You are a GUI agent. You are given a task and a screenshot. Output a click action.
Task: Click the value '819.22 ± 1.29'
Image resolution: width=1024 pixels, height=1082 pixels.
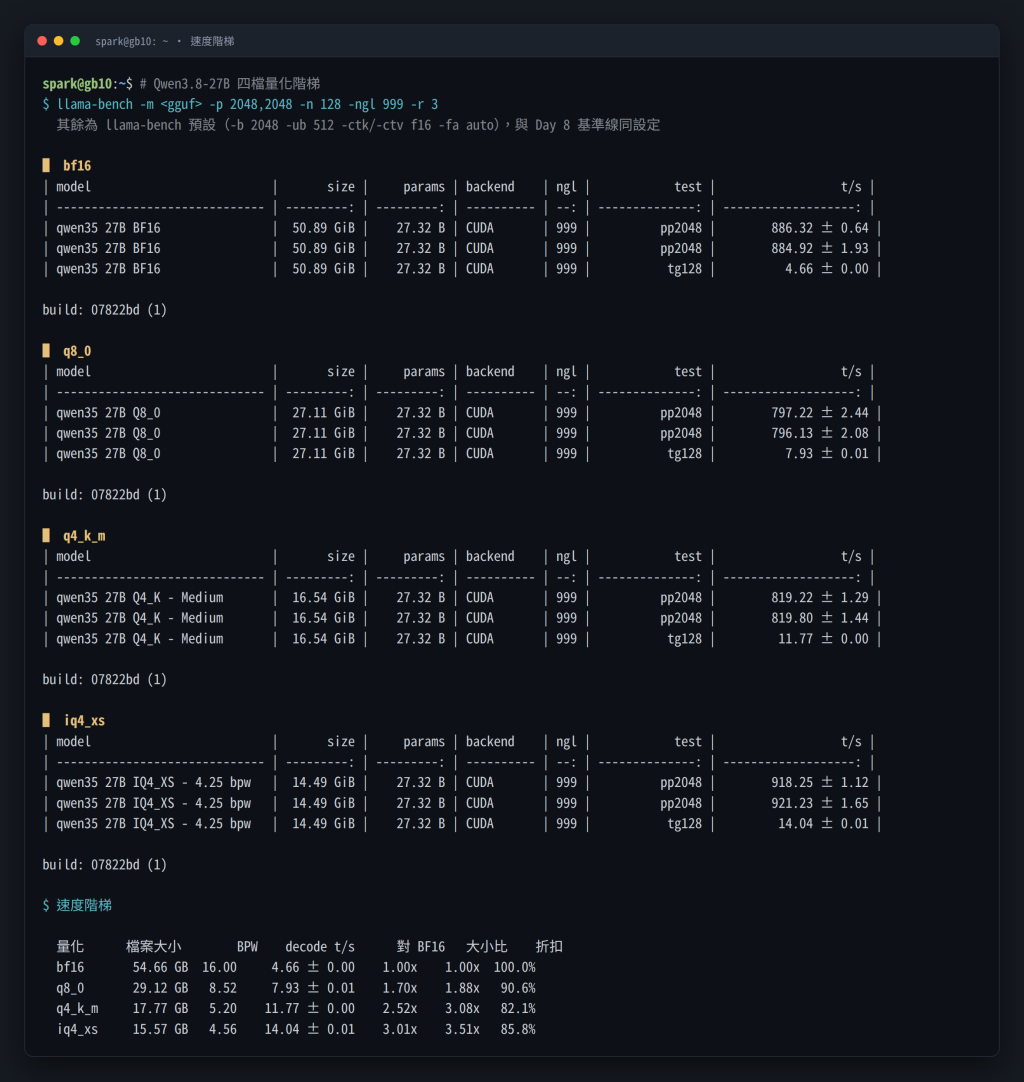click(x=820, y=598)
